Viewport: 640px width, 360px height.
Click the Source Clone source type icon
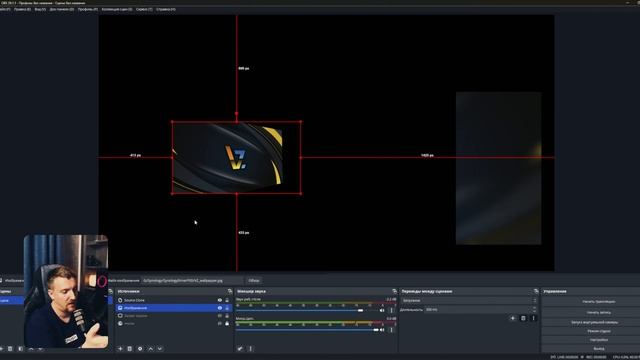tap(120, 300)
